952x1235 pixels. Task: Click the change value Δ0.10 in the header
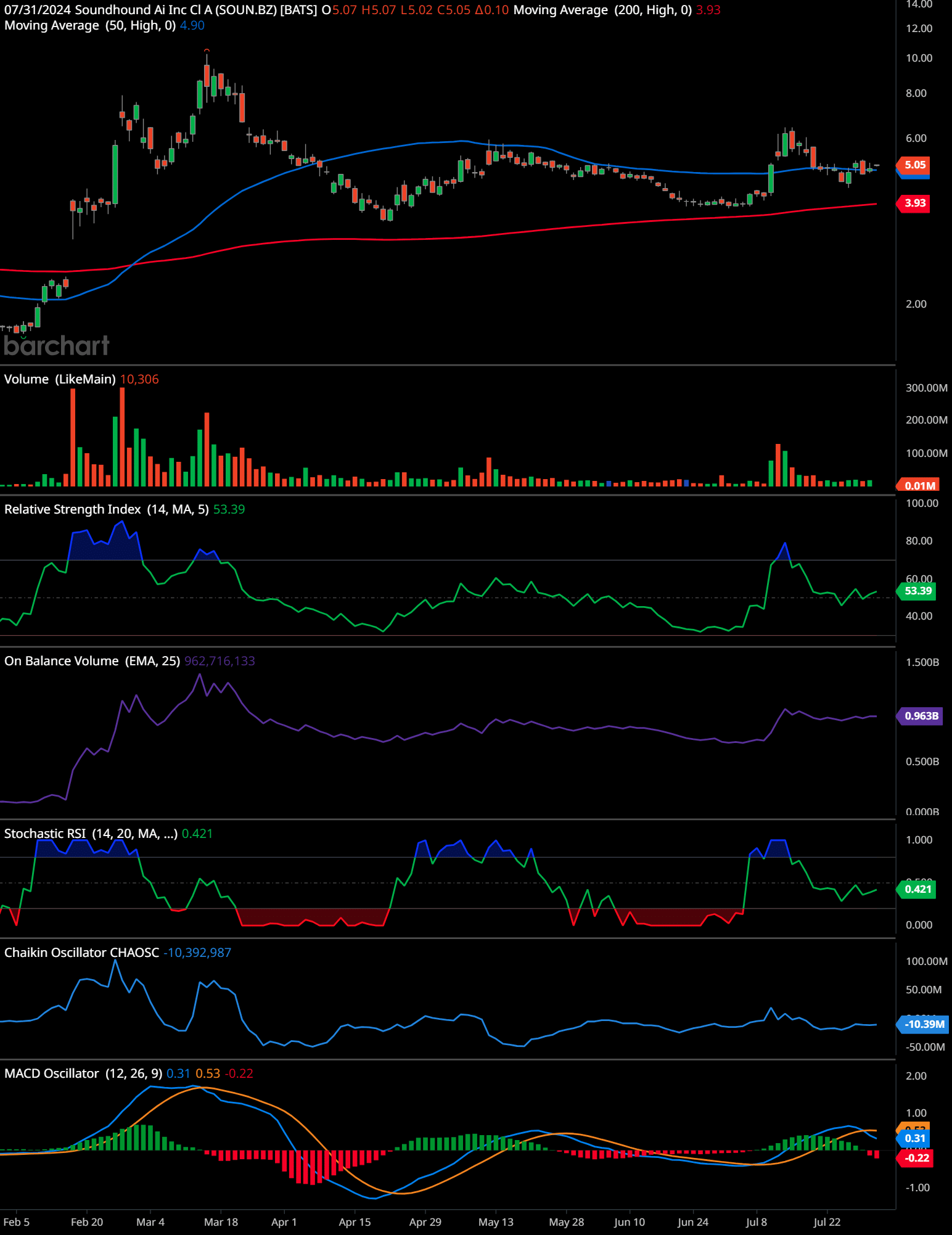[x=492, y=10]
